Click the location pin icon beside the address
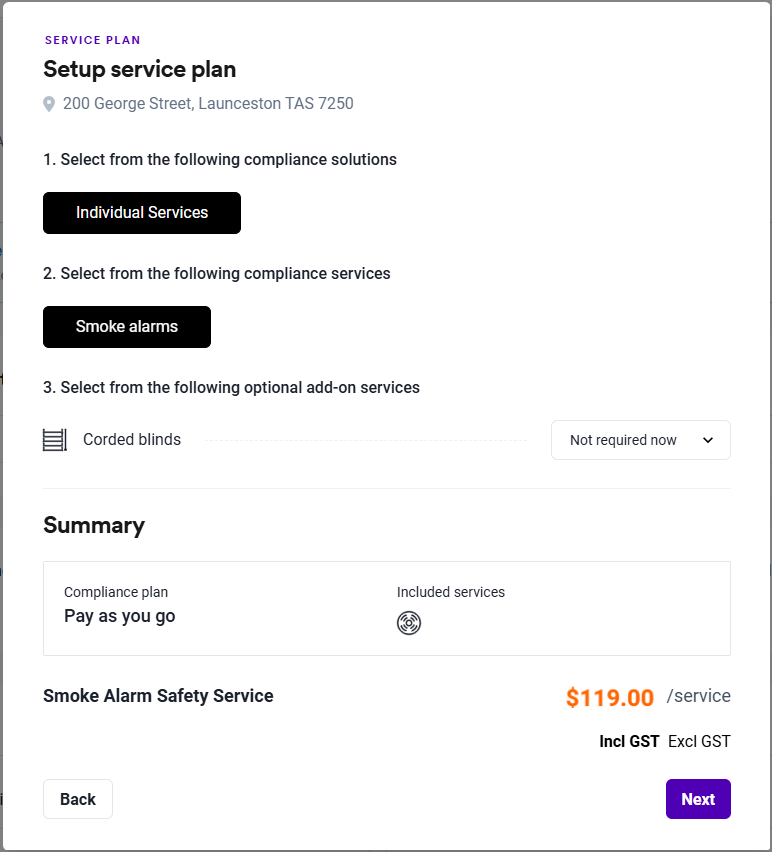The width and height of the screenshot is (772, 852). point(49,104)
